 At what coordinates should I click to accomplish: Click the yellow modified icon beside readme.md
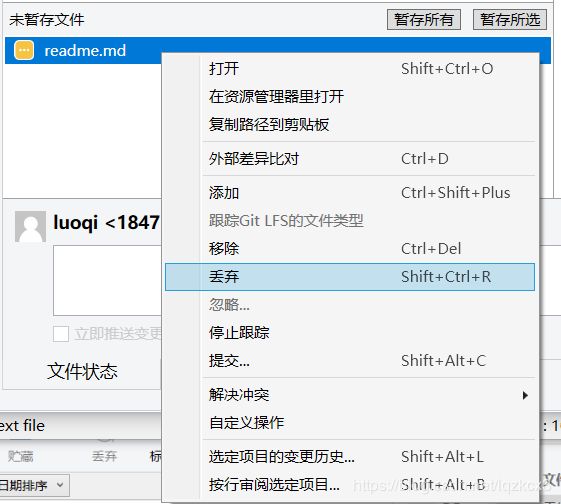24,50
